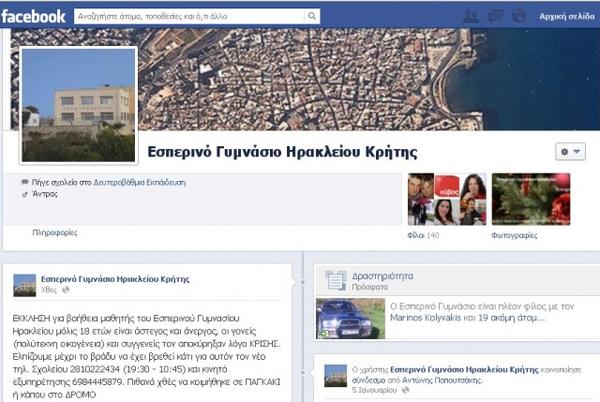The image size is (600, 402).
Task: Open post author Εσπερινό Γυμνάσιο Ηρακλείου Κρήτης
Action: tap(115, 279)
